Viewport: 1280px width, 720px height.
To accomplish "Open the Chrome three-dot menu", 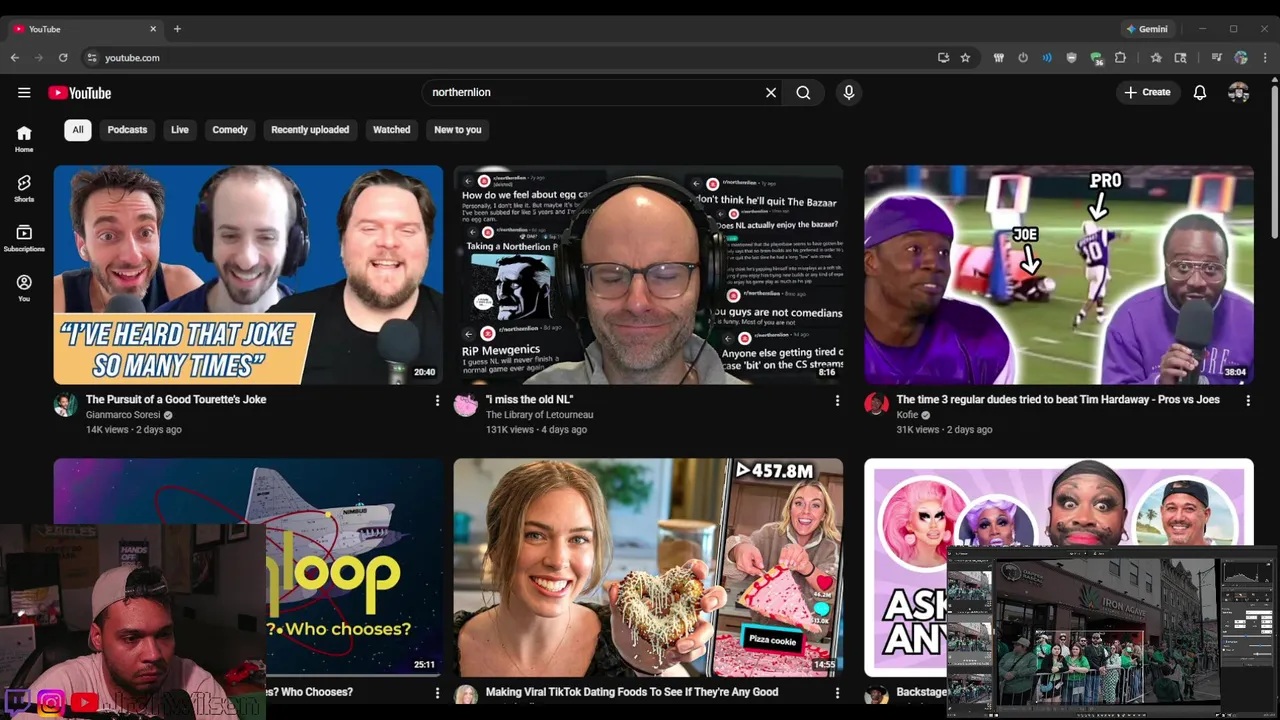I will point(1265,58).
